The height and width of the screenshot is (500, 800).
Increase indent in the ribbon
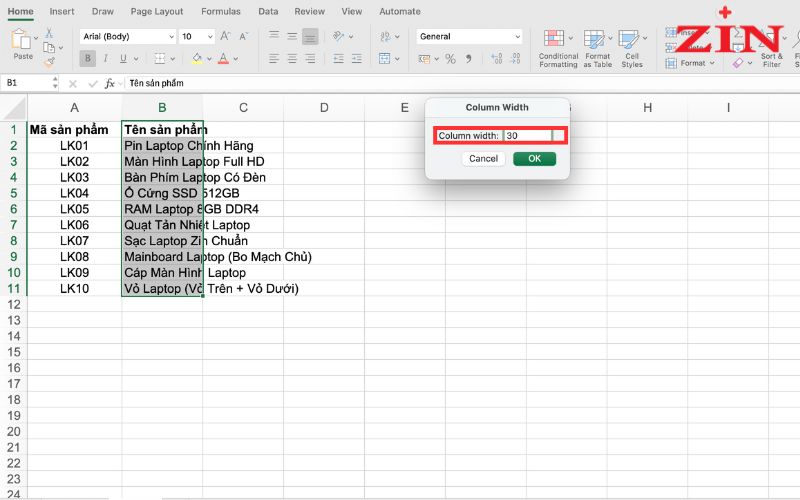tap(357, 59)
